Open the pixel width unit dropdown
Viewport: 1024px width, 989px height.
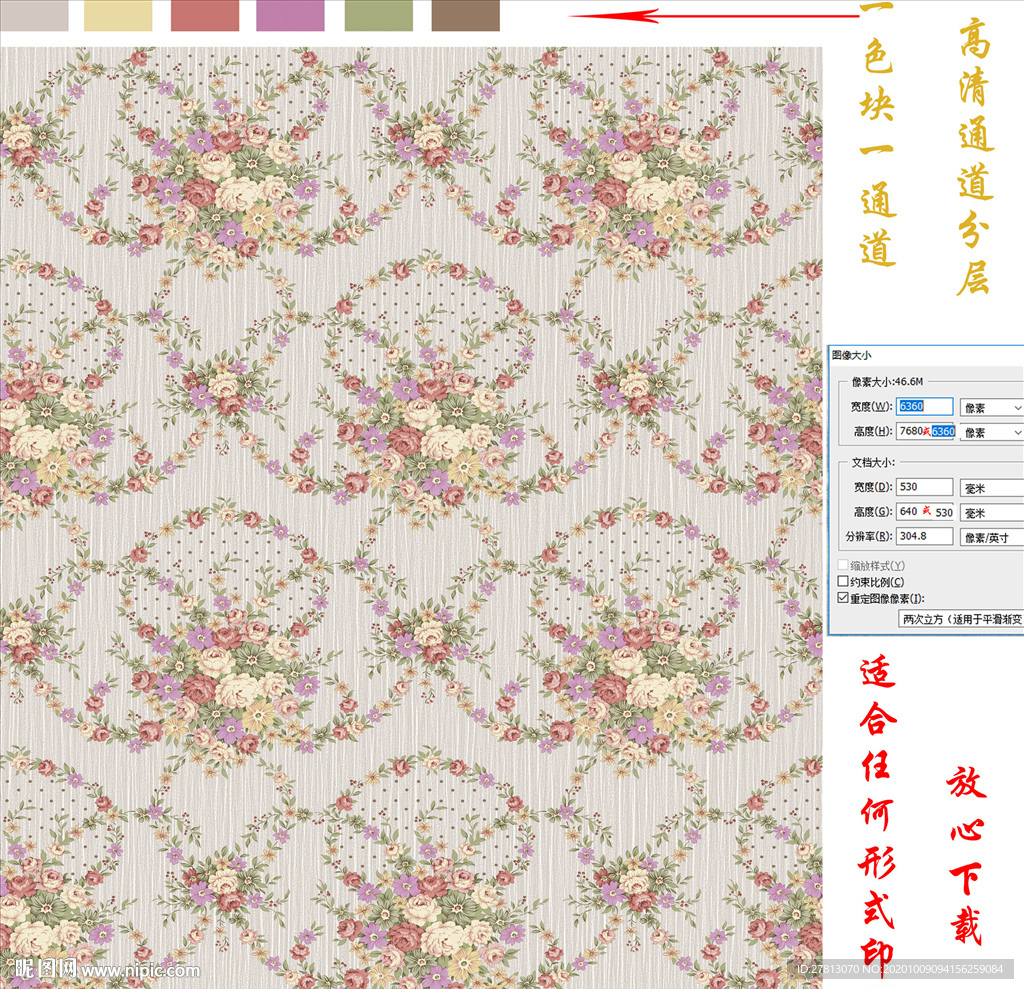click(992, 408)
